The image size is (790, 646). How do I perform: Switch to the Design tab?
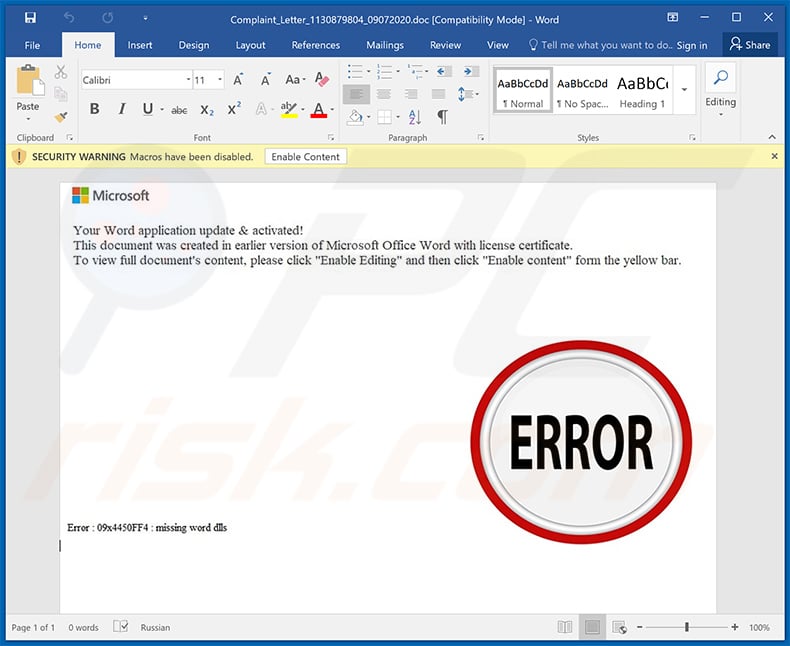pos(194,45)
